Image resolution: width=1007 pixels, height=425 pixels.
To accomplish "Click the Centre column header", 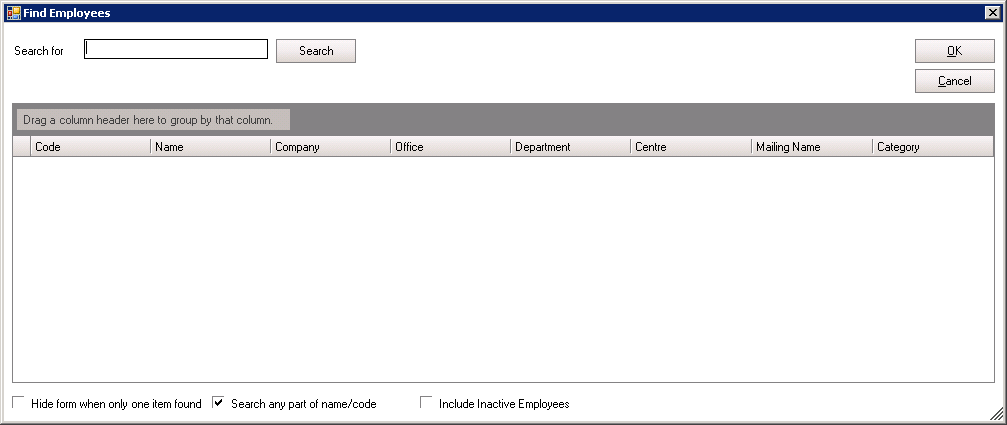I will (x=690, y=147).
